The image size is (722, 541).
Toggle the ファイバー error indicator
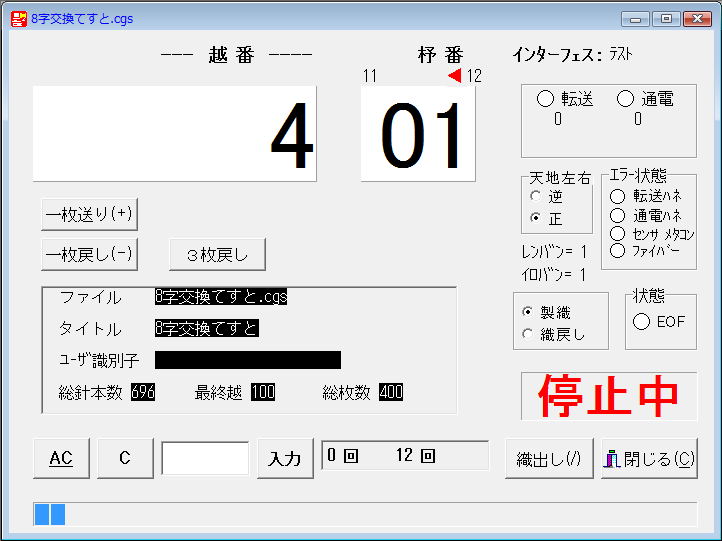pos(617,251)
